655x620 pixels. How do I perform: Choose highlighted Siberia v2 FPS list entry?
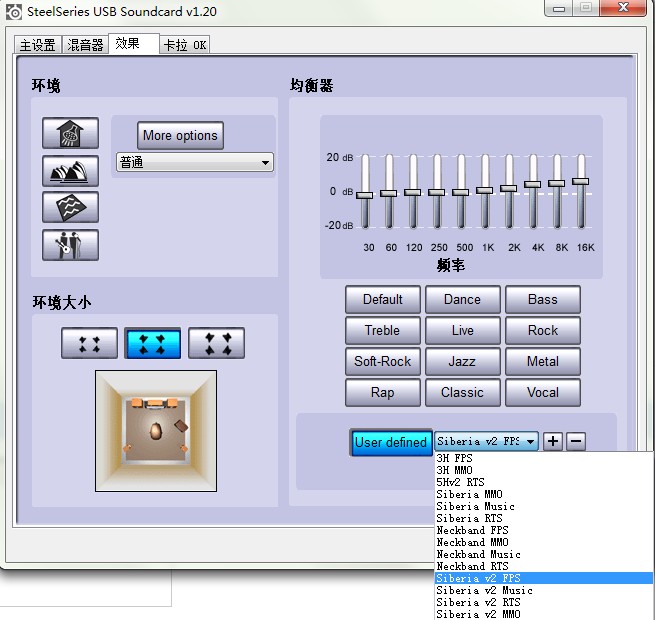point(544,578)
